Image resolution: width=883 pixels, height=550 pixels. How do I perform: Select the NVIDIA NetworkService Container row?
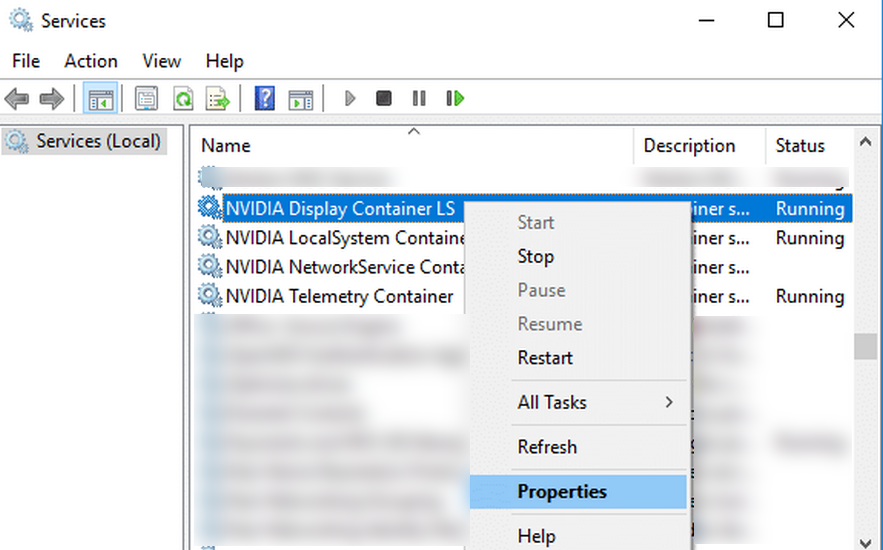pos(524,266)
